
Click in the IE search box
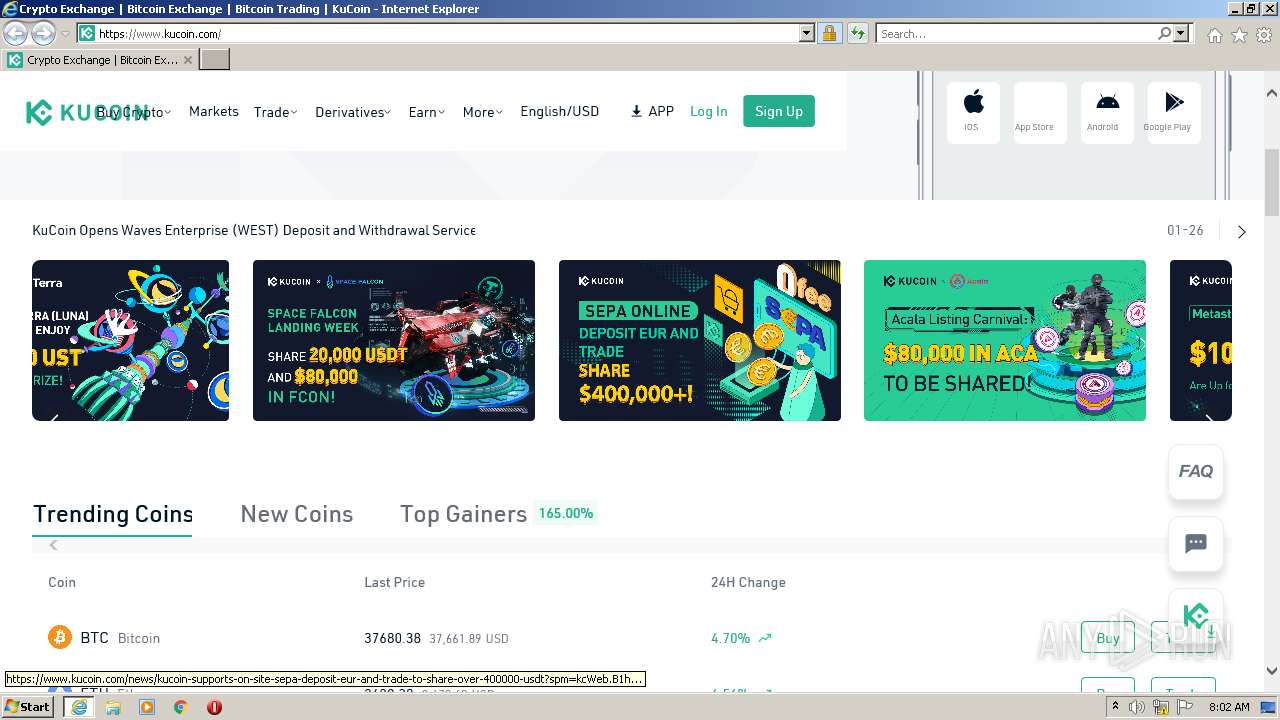click(1016, 34)
